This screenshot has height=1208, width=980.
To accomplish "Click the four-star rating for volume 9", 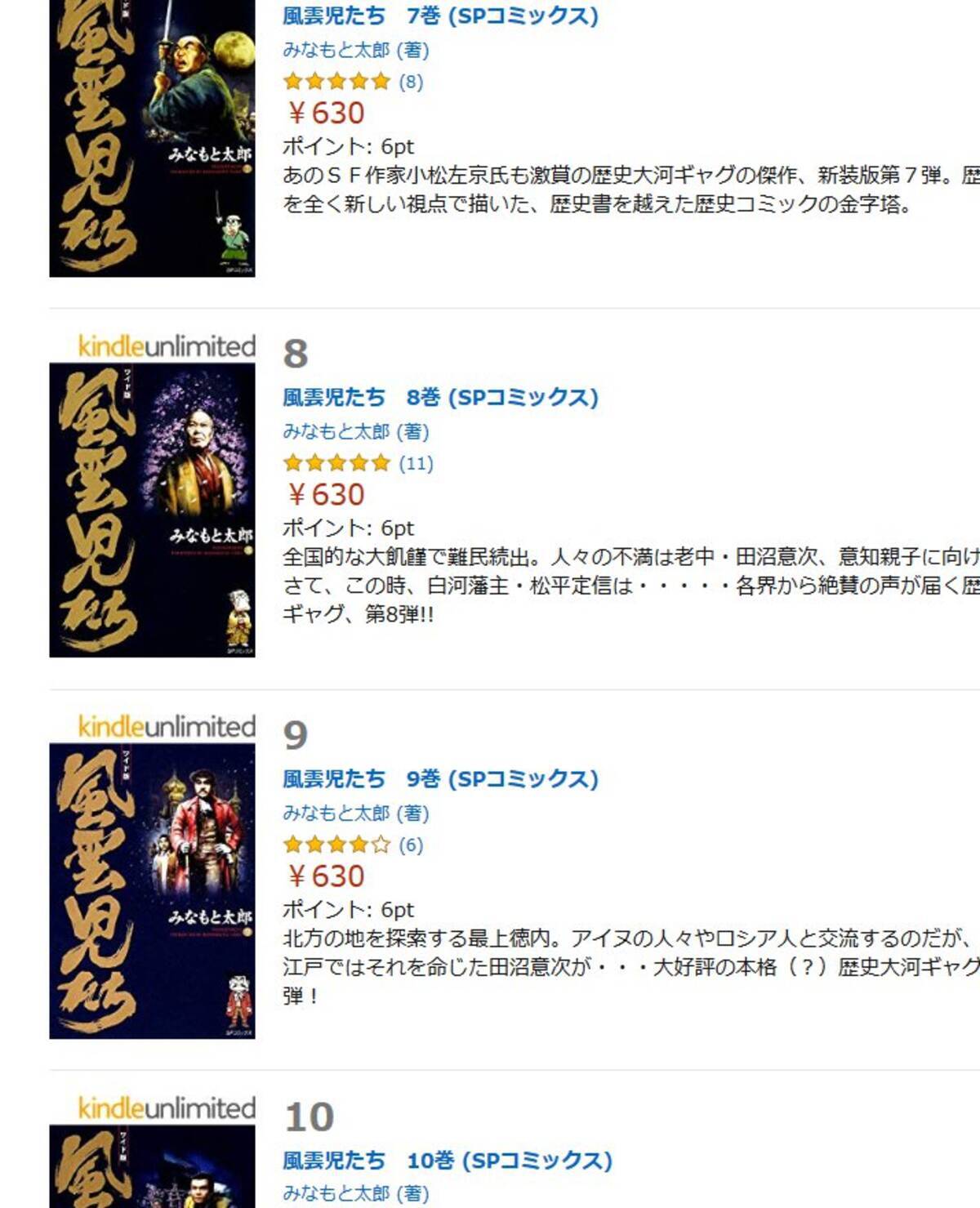I will click(x=336, y=845).
